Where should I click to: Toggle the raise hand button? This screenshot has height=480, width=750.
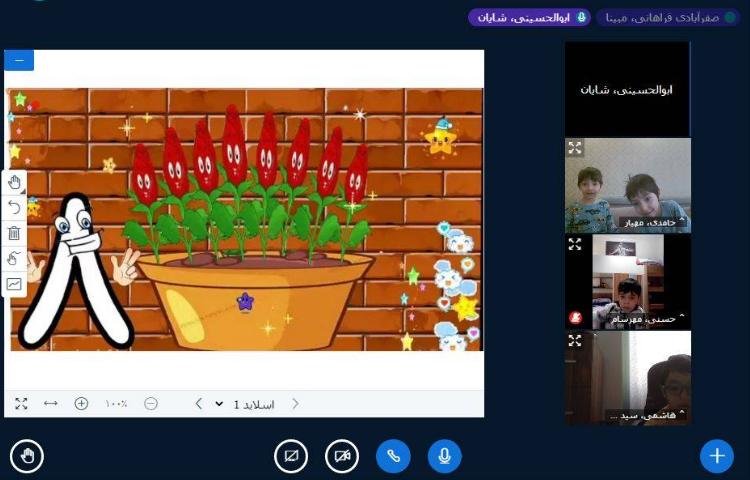[x=27, y=456]
